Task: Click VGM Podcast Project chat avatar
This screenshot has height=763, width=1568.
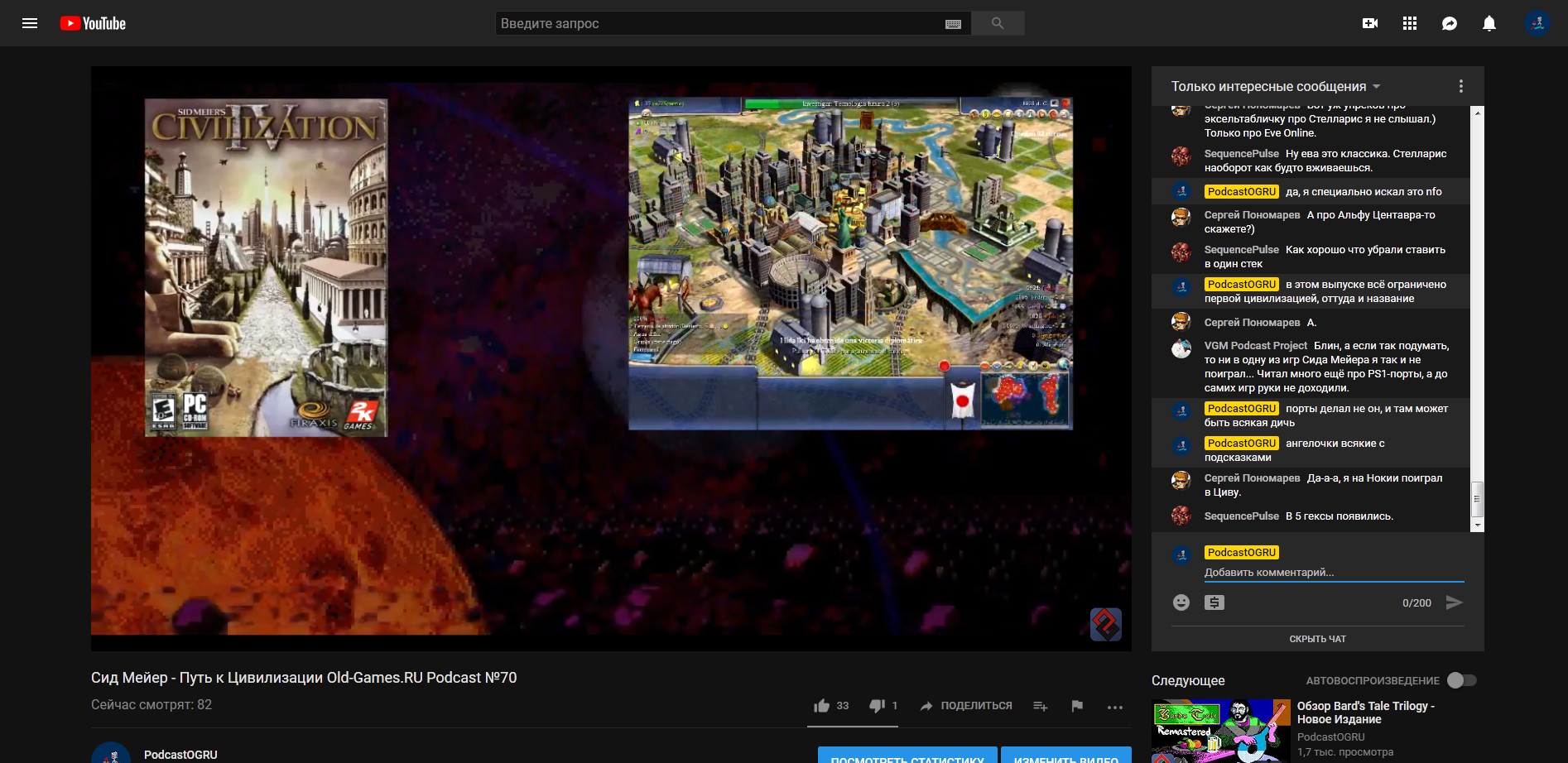Action: [1181, 348]
